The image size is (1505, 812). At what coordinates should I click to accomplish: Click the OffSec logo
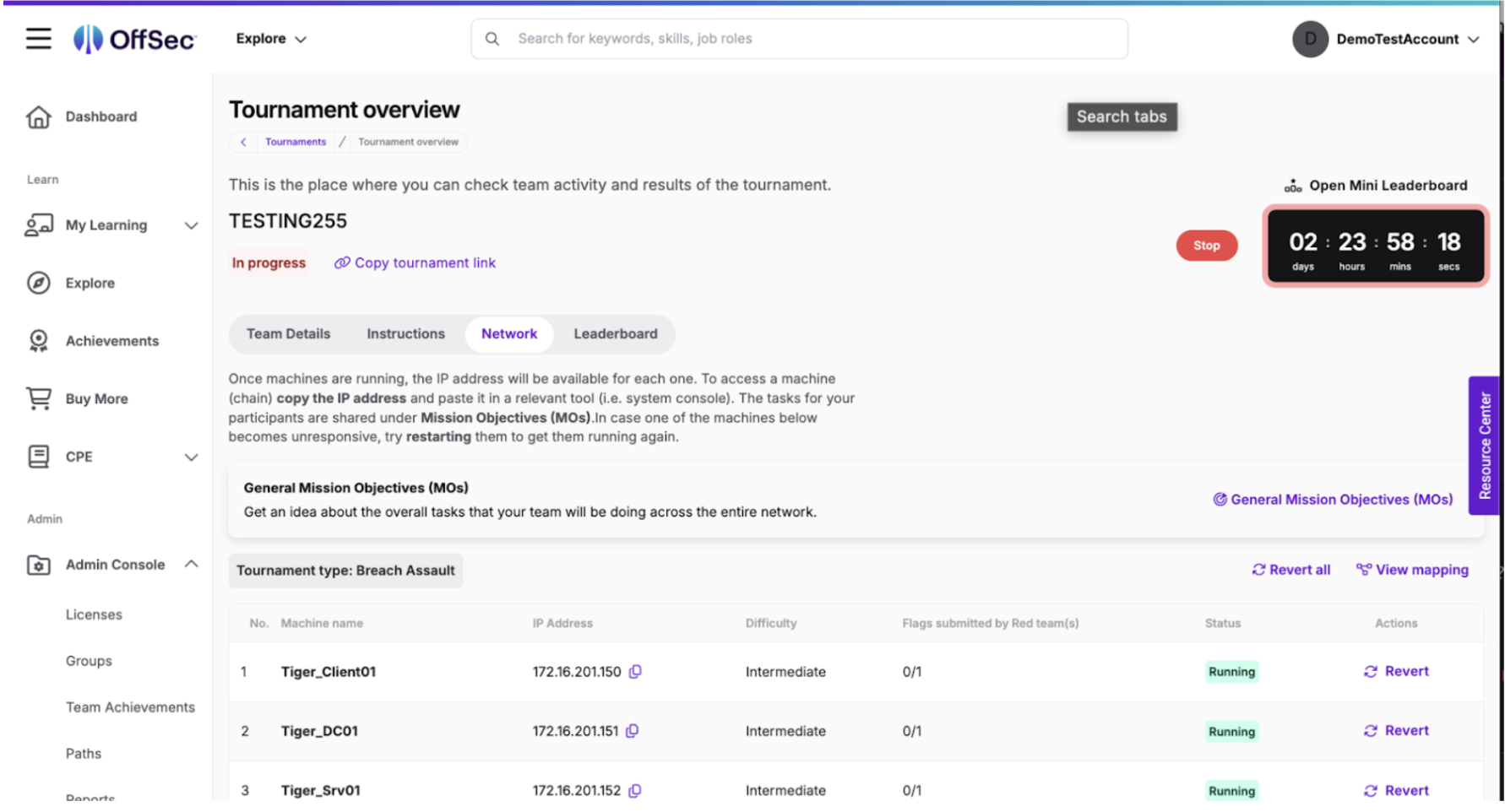[135, 39]
